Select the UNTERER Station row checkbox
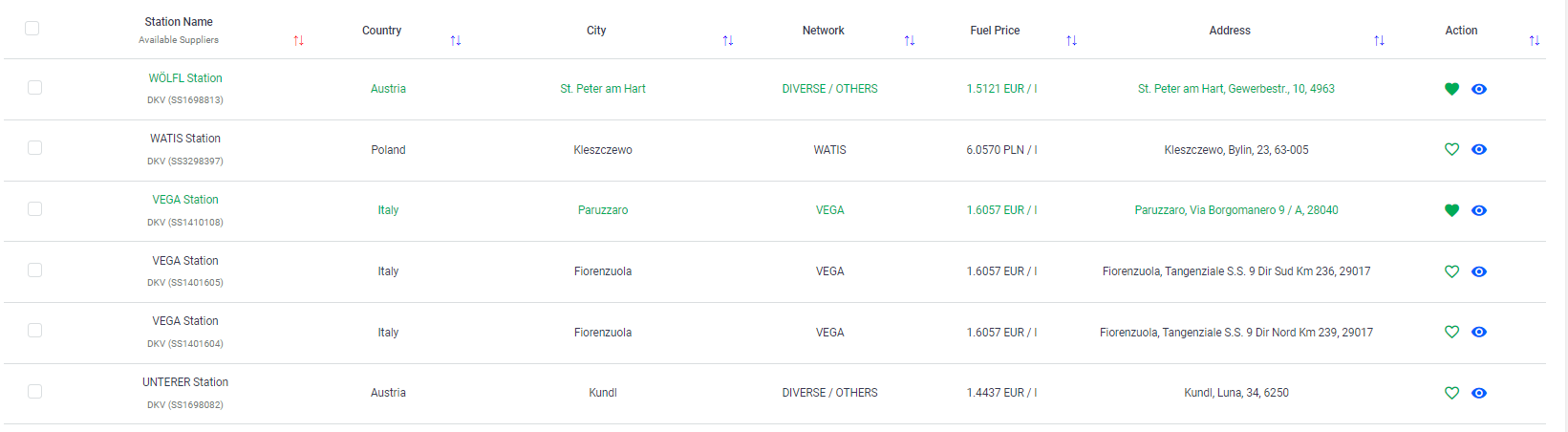Image resolution: width=1568 pixels, height=432 pixels. click(x=35, y=391)
